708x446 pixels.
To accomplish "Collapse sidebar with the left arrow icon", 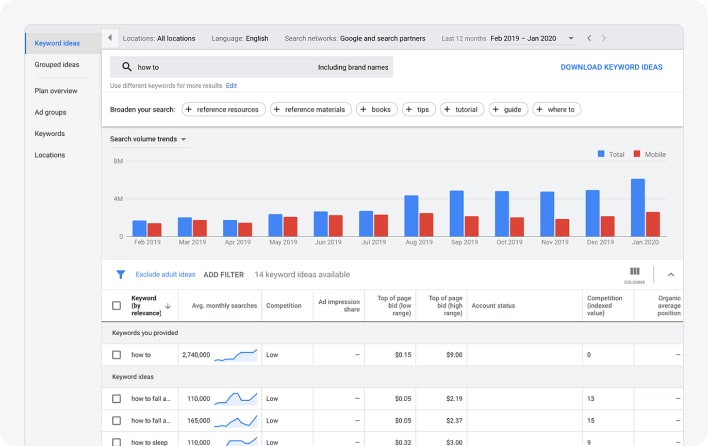I will pyautogui.click(x=110, y=38).
